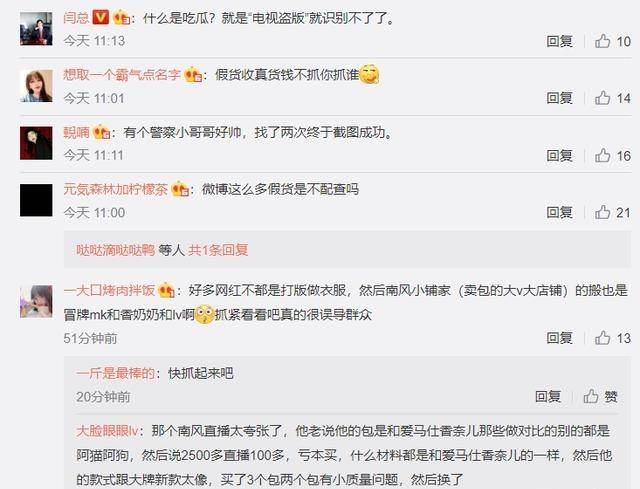Open avatar of 一大口烤肉拌饭
Screen dimensions: 640x489
pyautogui.click(x=36, y=302)
